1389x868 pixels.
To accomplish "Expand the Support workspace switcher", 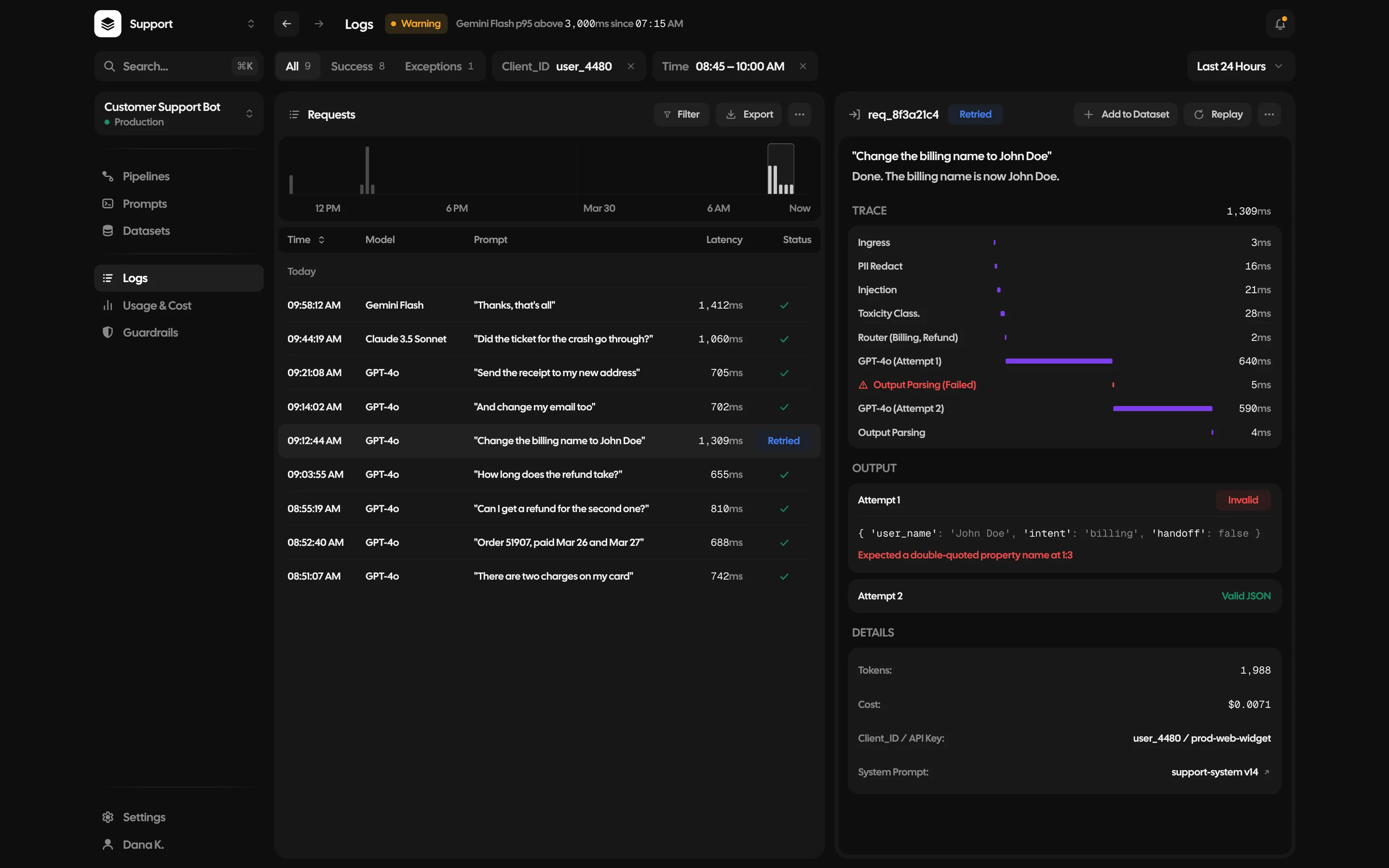I will click(251, 24).
